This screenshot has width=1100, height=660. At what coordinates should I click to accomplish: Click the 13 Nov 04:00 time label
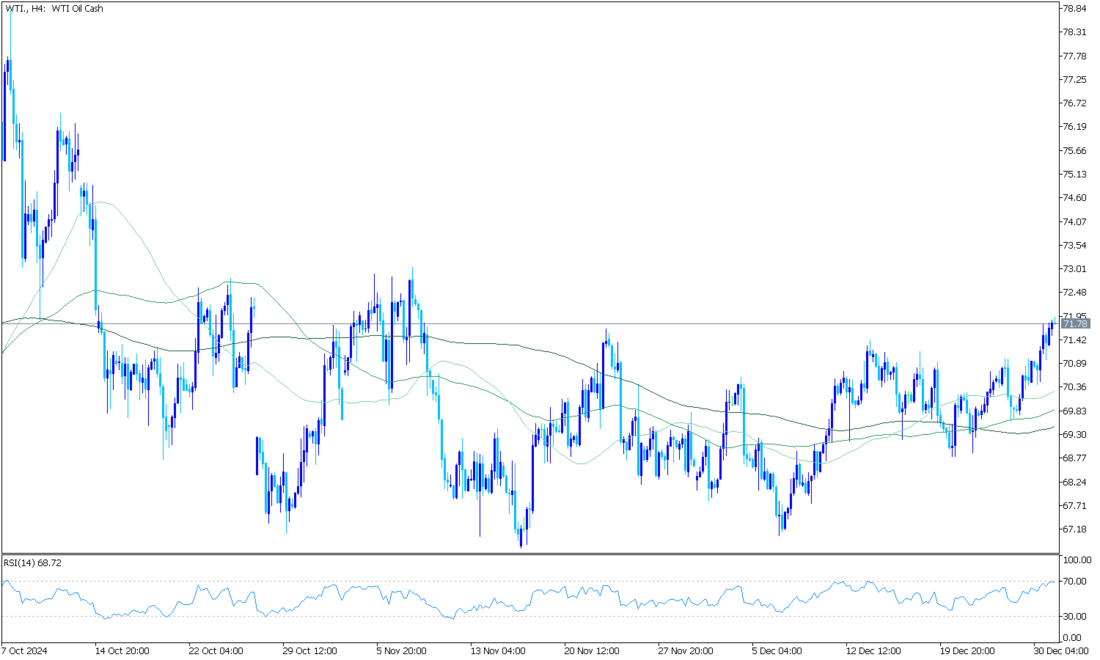498,651
